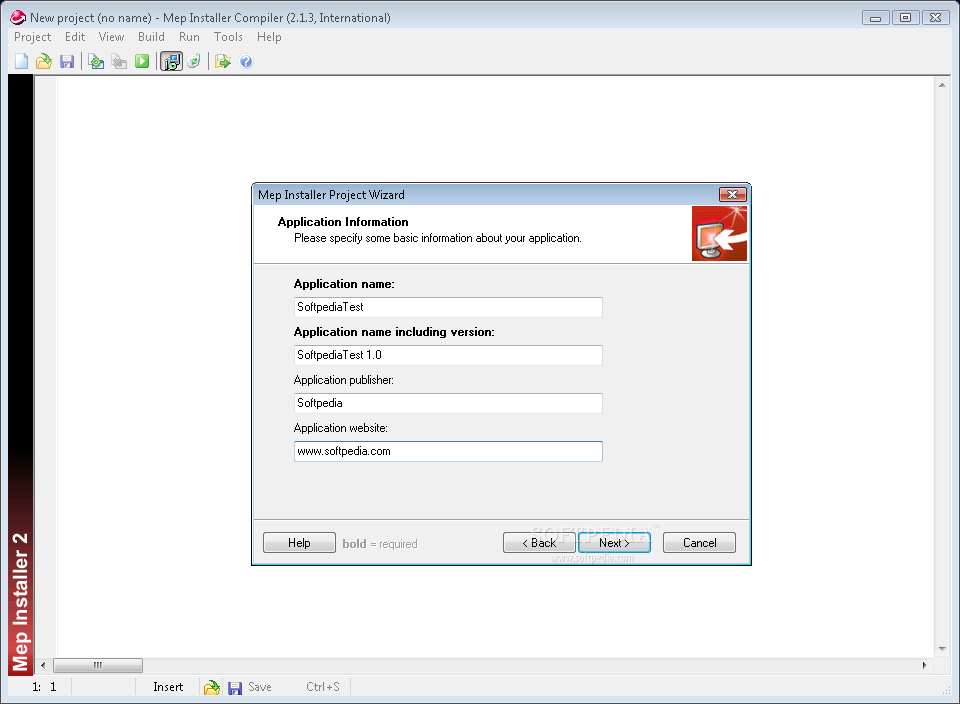This screenshot has width=960, height=704.
Task: Click the Next button in wizard
Action: pyautogui.click(x=614, y=543)
